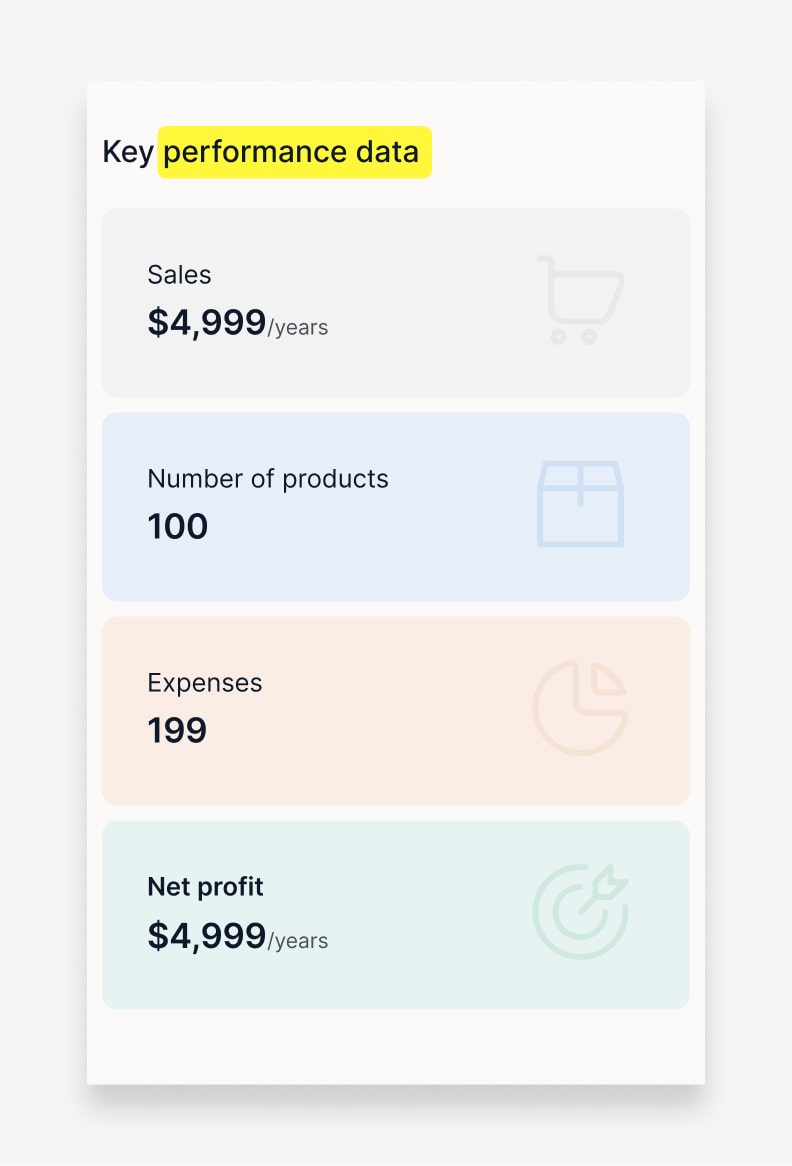Select the Number of products card
Image resolution: width=792 pixels, height=1166 pixels.
(x=396, y=507)
